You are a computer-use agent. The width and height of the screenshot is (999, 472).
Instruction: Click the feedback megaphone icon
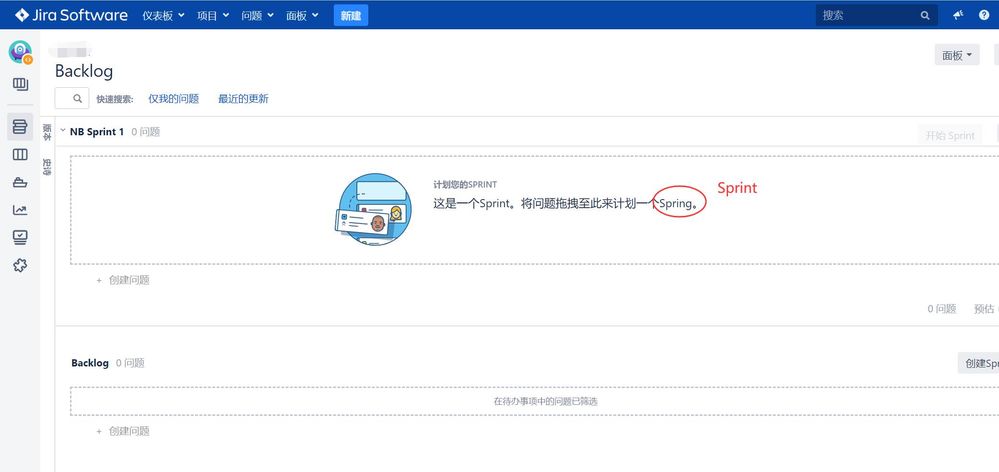click(x=958, y=15)
